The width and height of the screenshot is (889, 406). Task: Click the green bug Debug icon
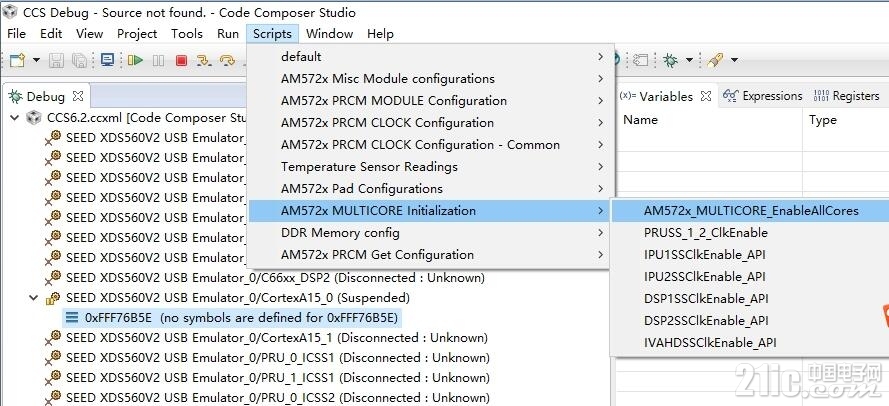pos(671,60)
